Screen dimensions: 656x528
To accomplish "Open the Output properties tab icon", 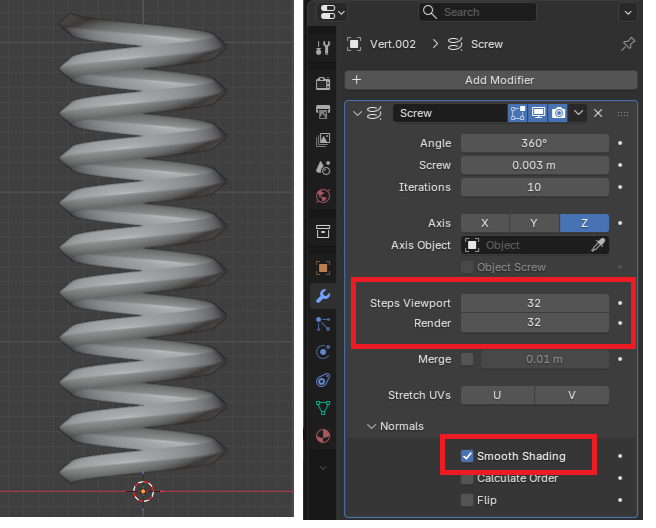I will click(322, 111).
